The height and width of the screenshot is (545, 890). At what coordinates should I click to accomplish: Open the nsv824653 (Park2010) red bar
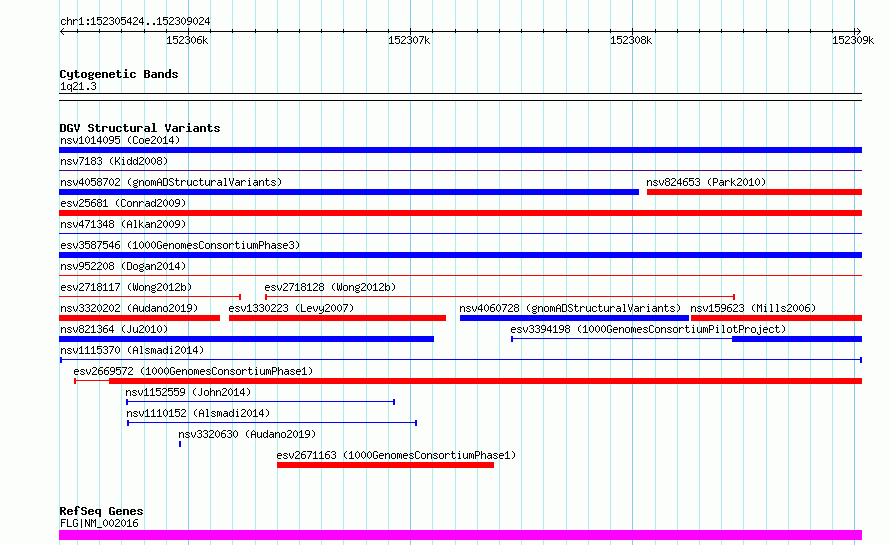[x=754, y=192]
